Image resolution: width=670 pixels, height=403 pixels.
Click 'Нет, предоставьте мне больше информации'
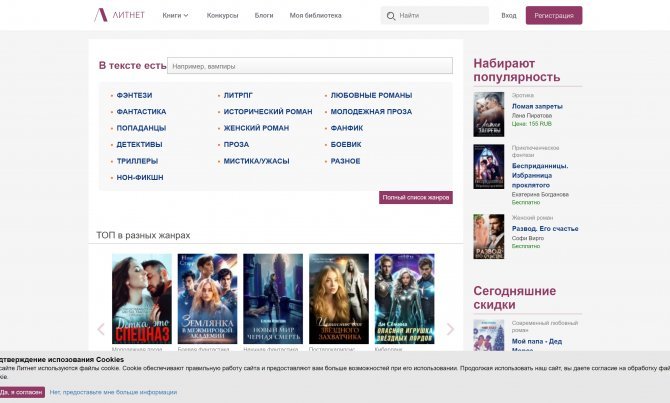tap(113, 392)
